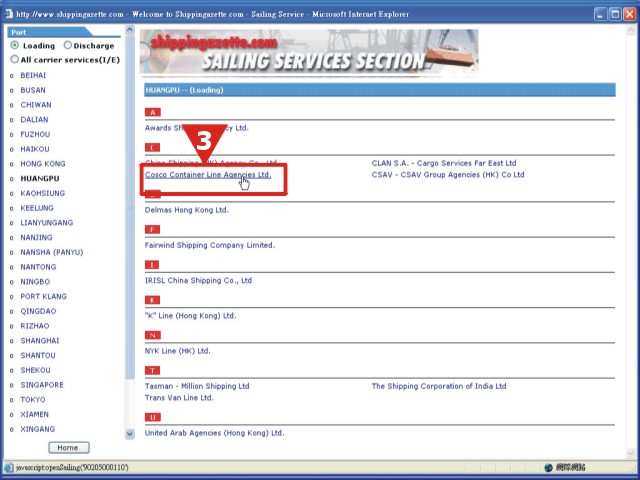Click the red letter U section marker
Screen dimensions: 640x480
click(x=153, y=417)
